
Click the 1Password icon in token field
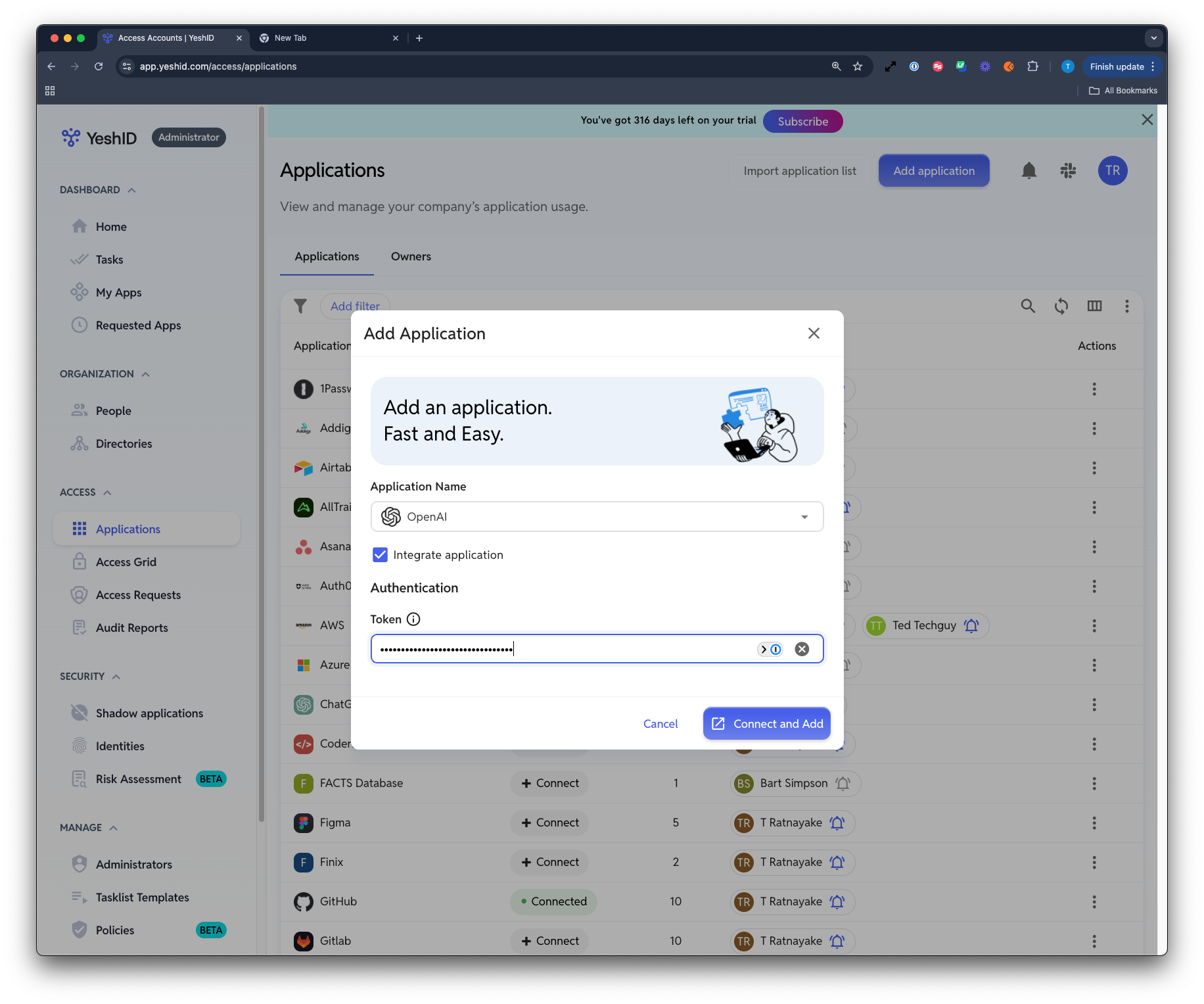point(776,650)
